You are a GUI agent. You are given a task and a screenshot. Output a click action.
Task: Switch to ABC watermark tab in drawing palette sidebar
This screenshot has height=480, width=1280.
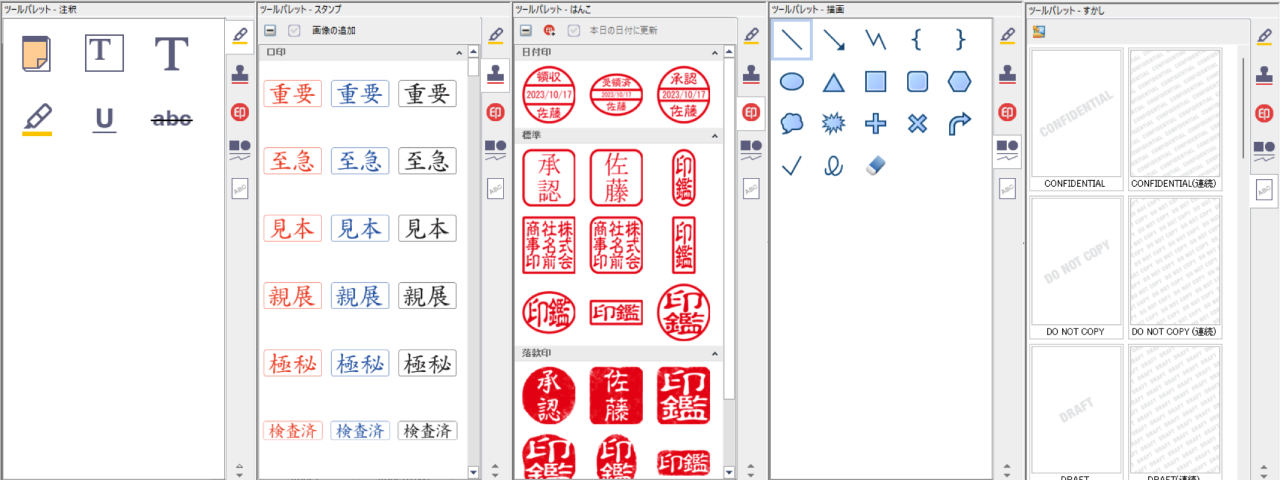[x=1008, y=188]
